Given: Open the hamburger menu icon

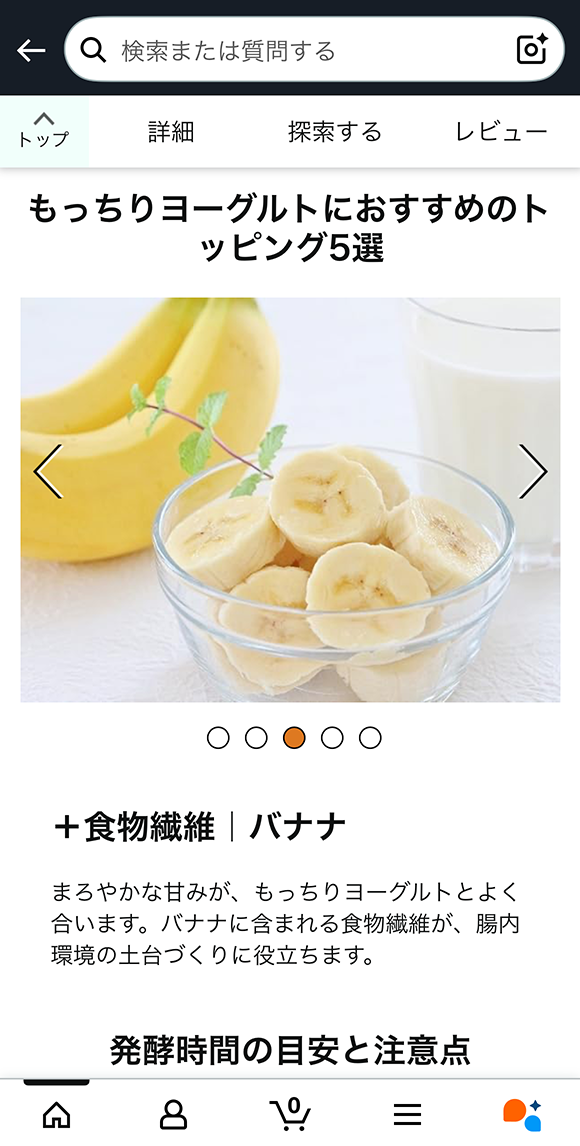Looking at the screenshot, I should (x=407, y=1115).
